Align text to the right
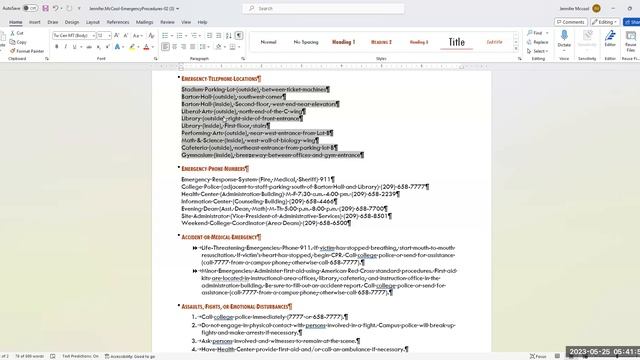 pyautogui.click(x=183, y=47)
